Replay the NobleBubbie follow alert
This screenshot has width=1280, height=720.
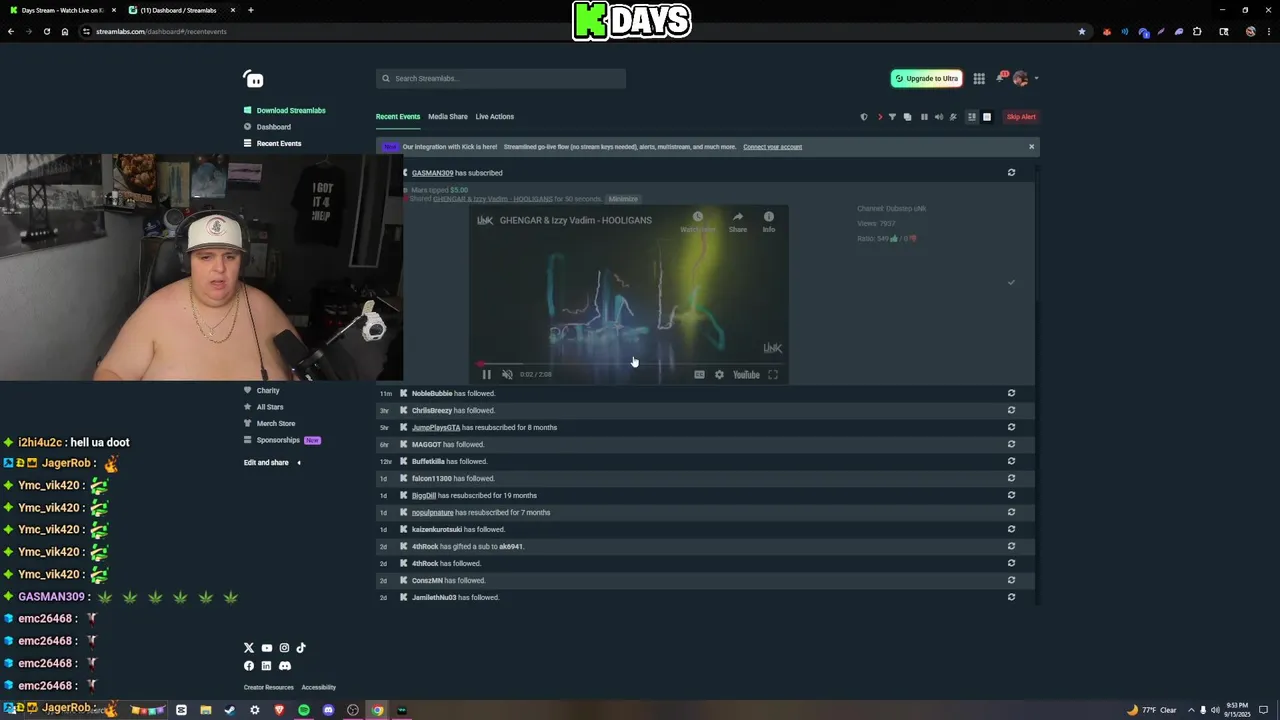click(1011, 393)
